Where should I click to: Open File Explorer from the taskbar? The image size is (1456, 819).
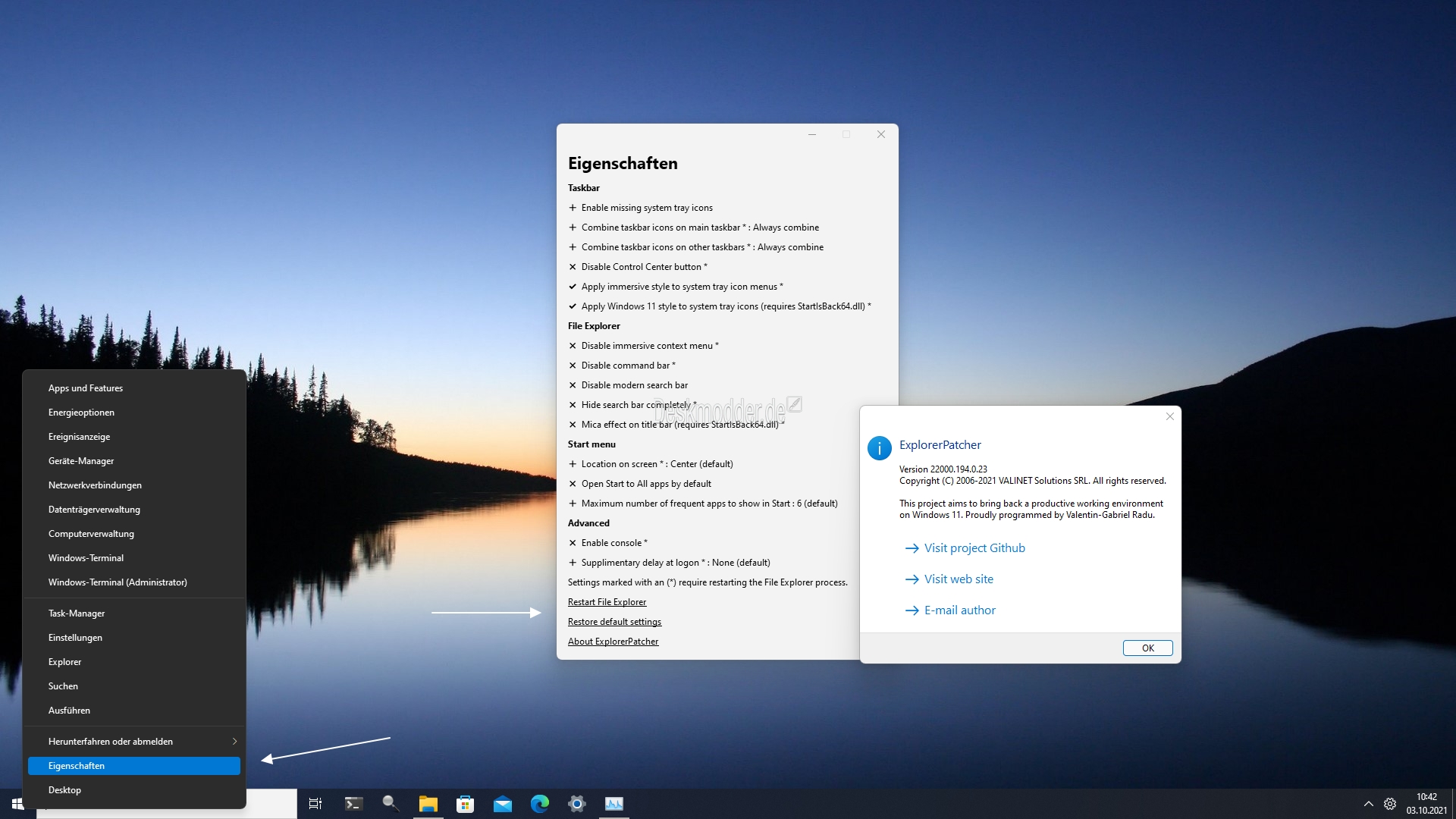pyautogui.click(x=428, y=804)
